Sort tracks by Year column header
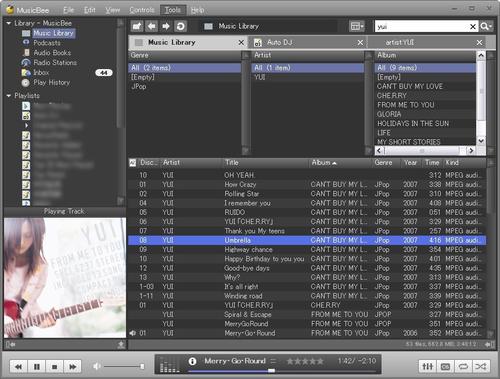 tap(411, 163)
